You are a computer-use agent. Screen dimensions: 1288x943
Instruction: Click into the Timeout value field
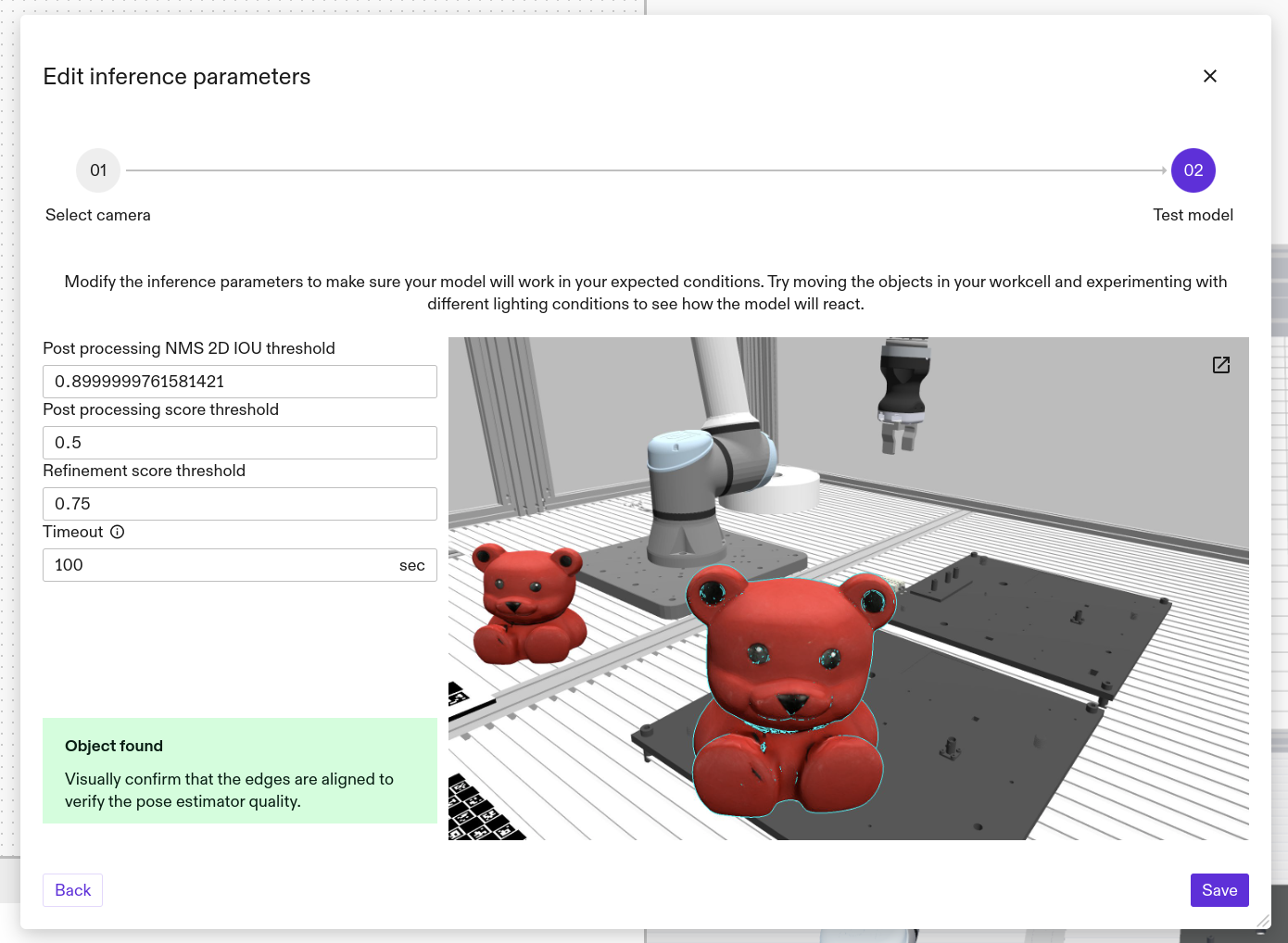click(222, 565)
